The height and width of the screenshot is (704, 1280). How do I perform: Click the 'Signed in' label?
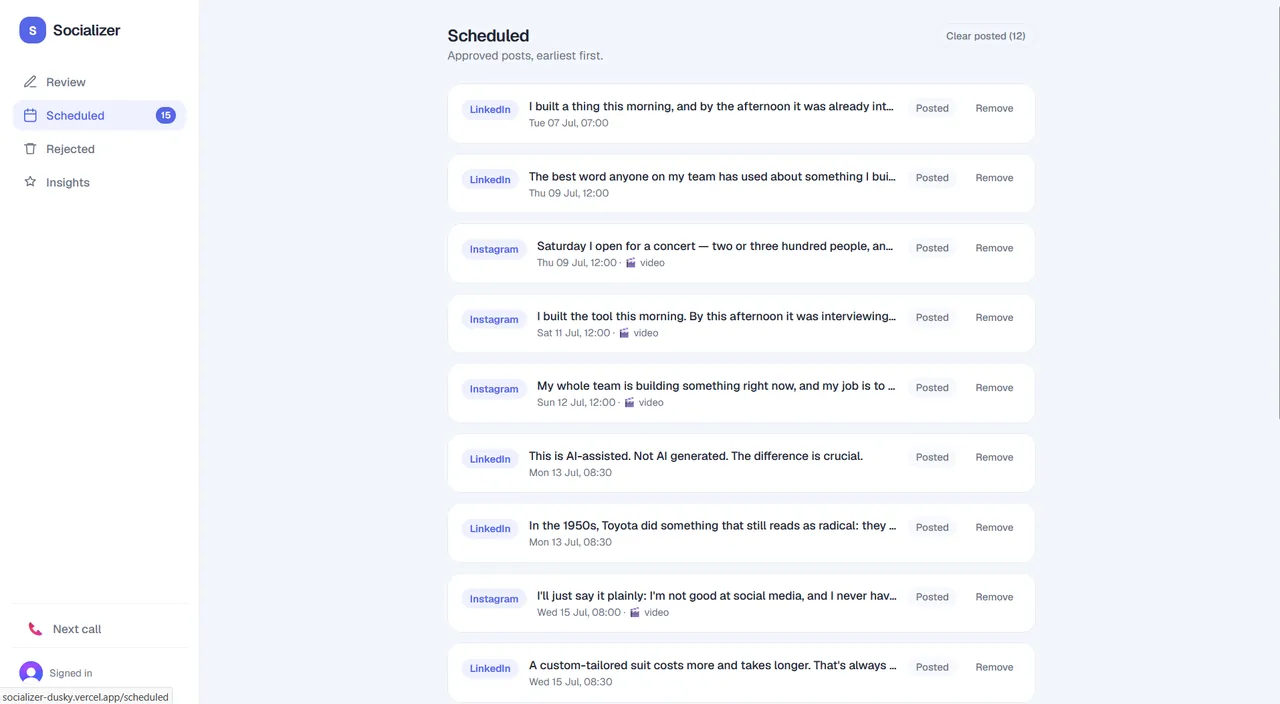pyautogui.click(x=71, y=673)
